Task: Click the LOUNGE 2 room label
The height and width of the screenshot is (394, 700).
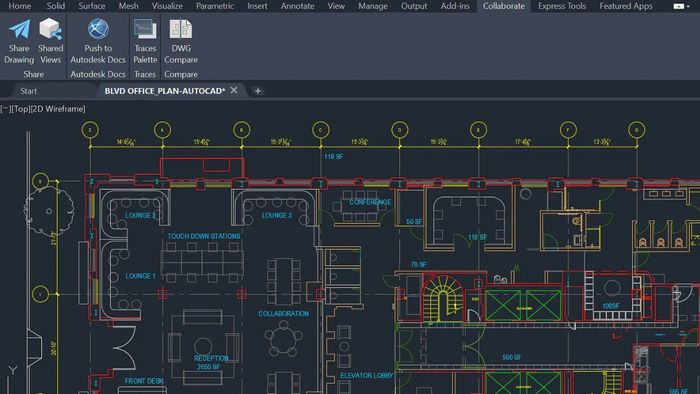Action: click(x=141, y=215)
